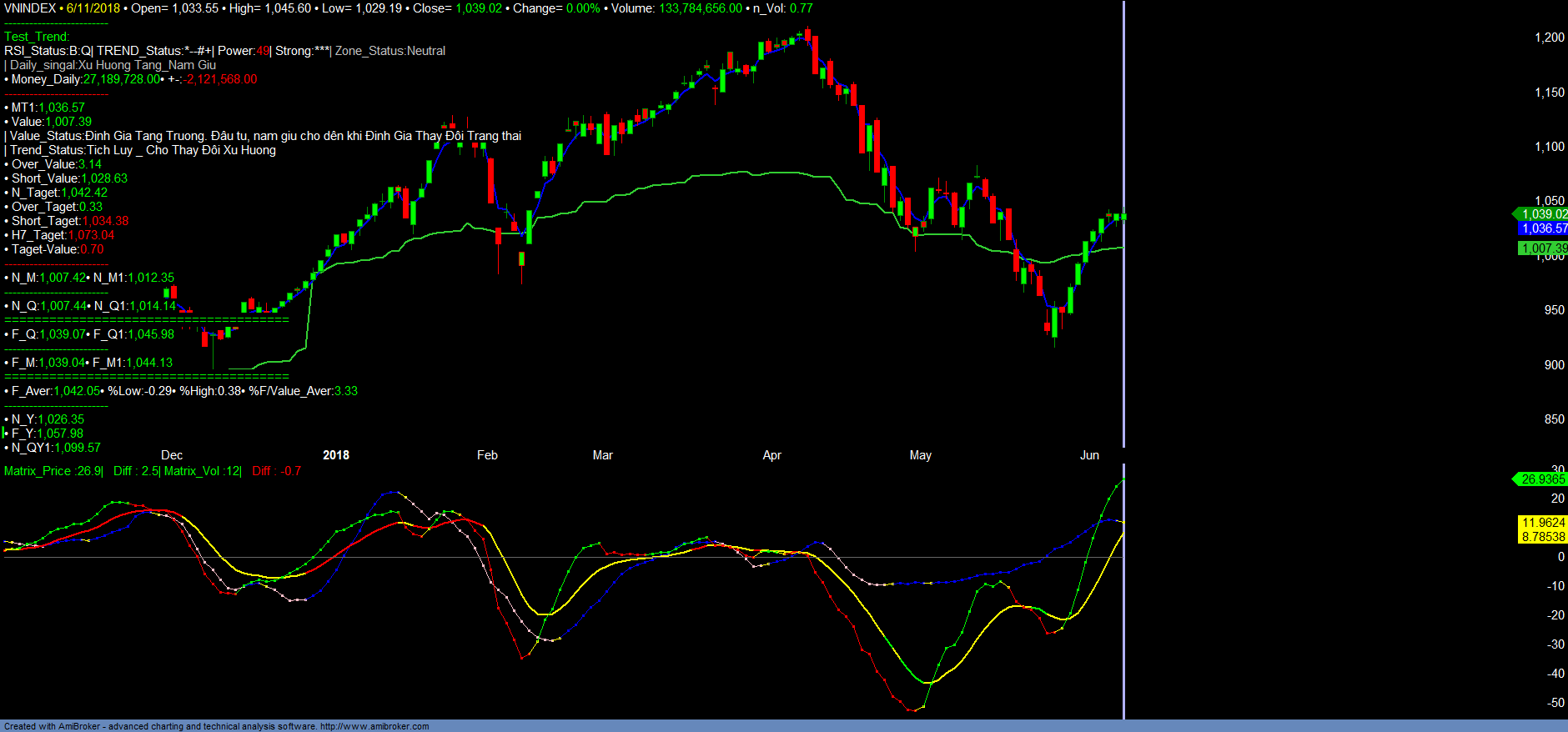Click the Zone_Status:Neutral text
The height and width of the screenshot is (732, 1568).
[389, 51]
